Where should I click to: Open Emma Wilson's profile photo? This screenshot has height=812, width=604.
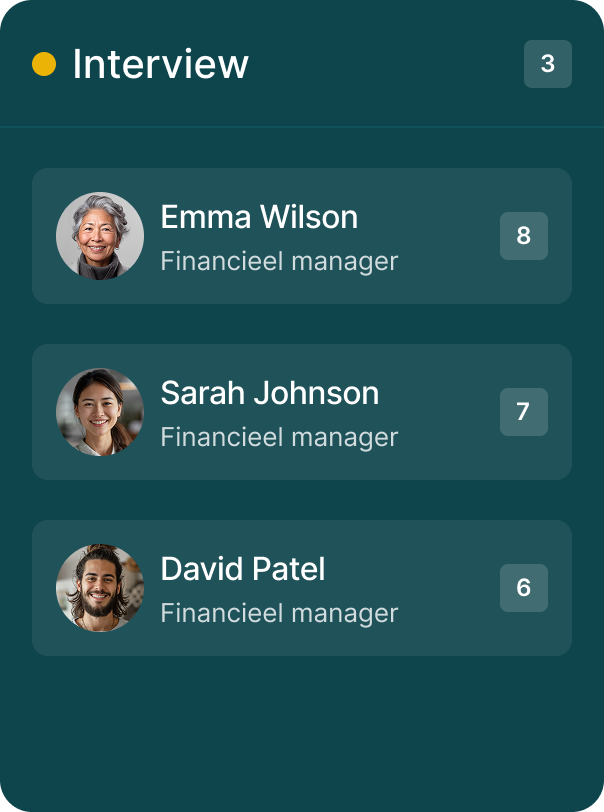click(x=100, y=236)
